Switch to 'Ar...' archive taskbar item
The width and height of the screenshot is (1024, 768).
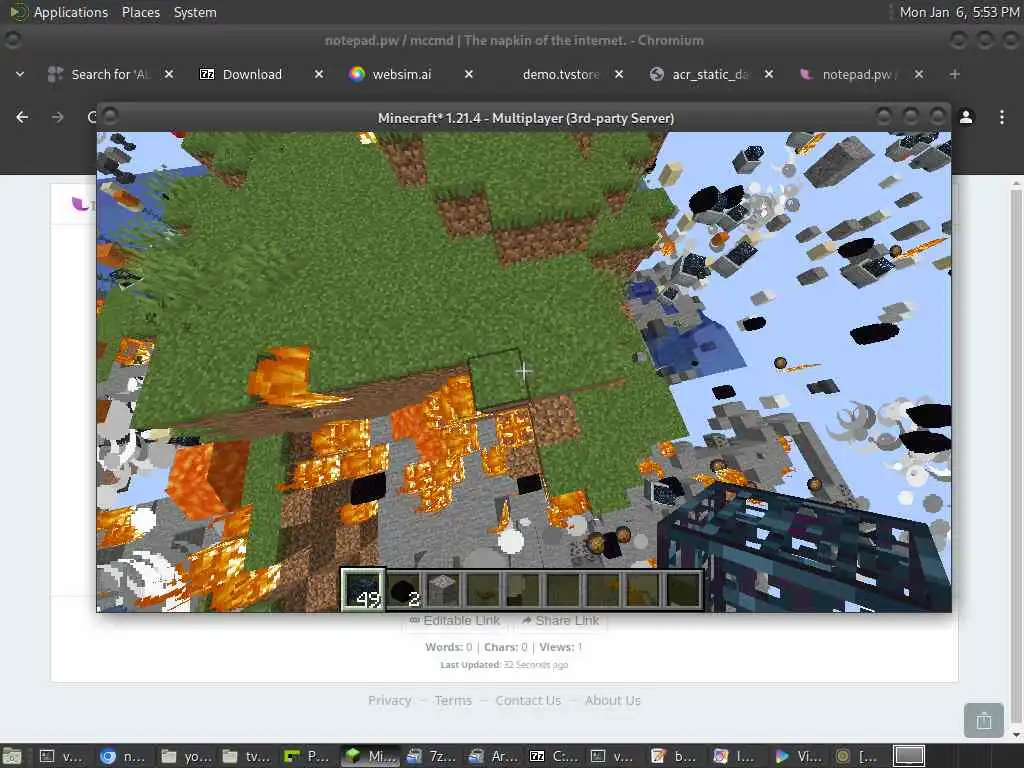pyautogui.click(x=492, y=756)
